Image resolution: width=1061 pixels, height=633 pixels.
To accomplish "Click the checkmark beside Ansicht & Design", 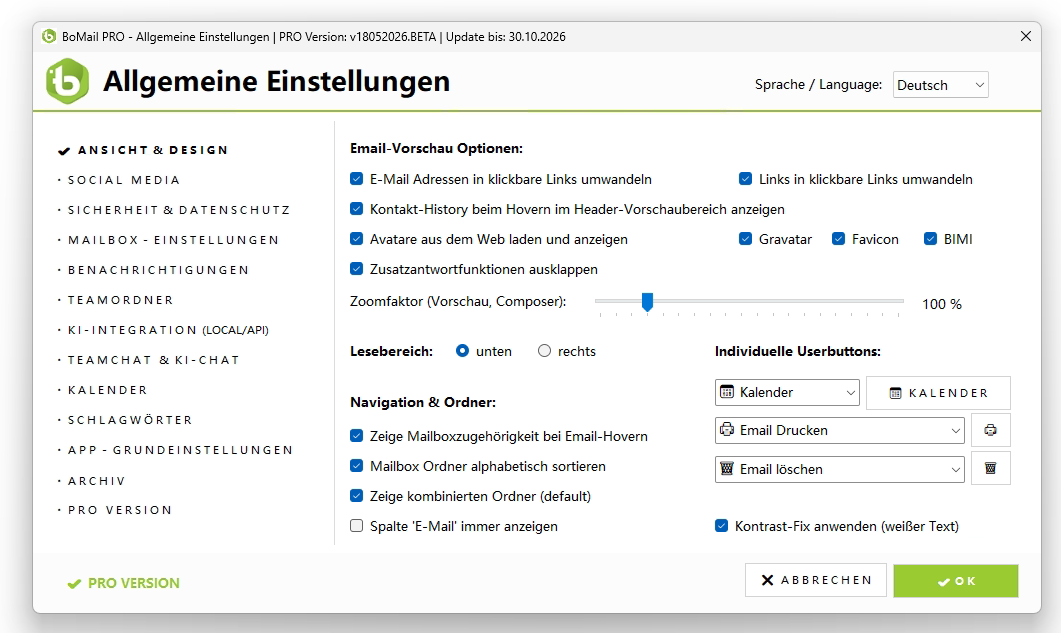I will pyautogui.click(x=64, y=151).
